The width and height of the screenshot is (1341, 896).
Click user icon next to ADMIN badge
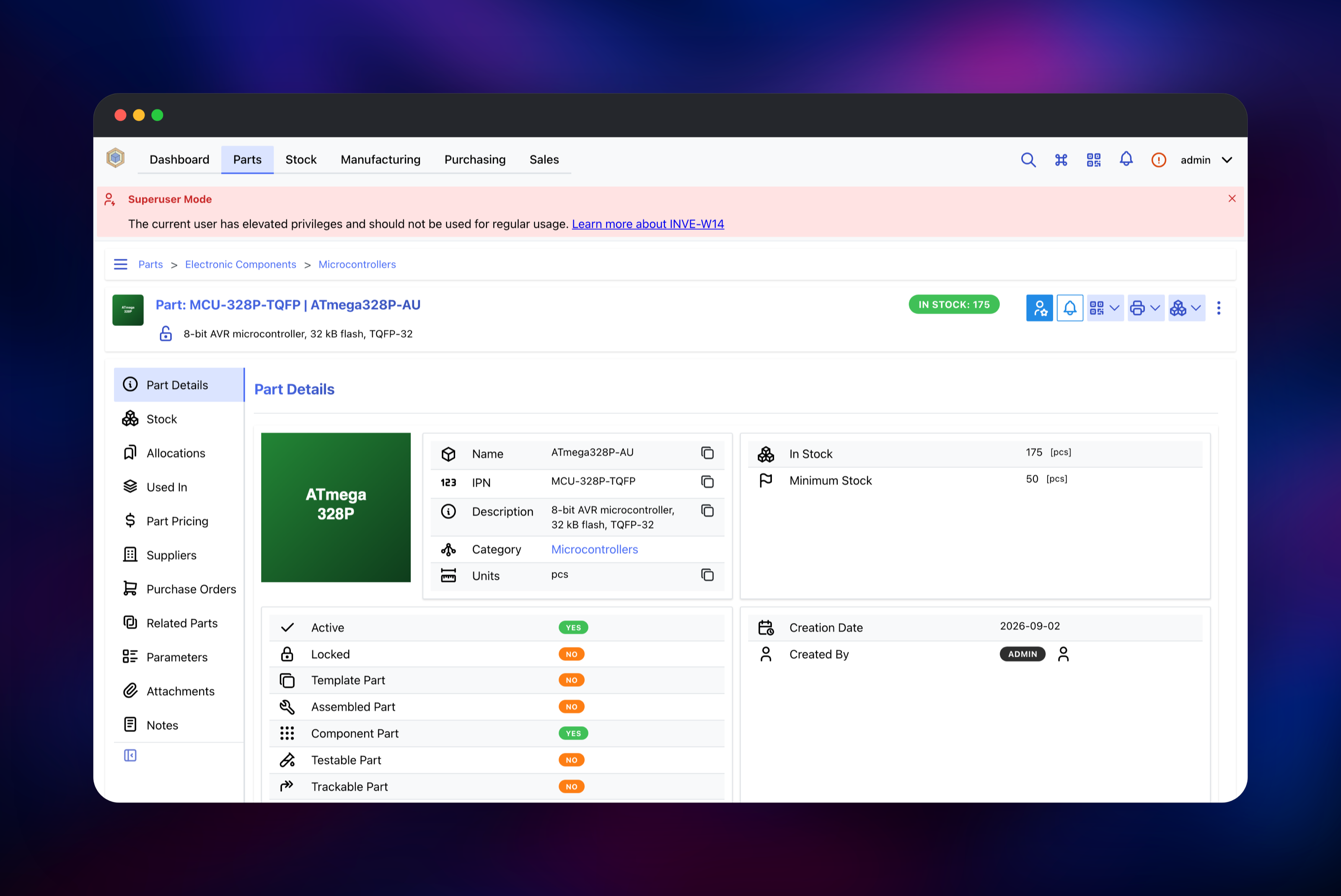coord(1063,654)
